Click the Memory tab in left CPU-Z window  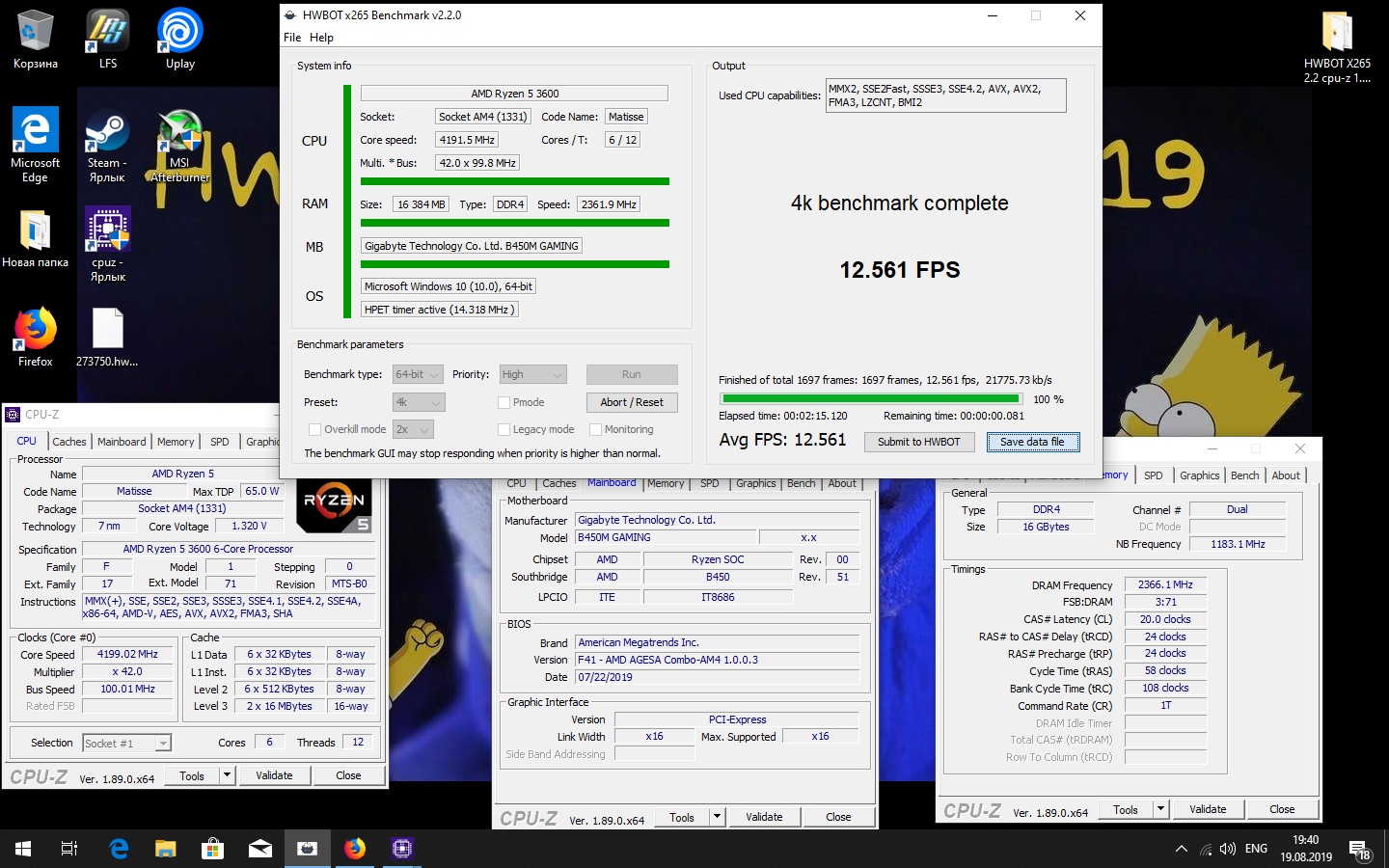pyautogui.click(x=176, y=442)
